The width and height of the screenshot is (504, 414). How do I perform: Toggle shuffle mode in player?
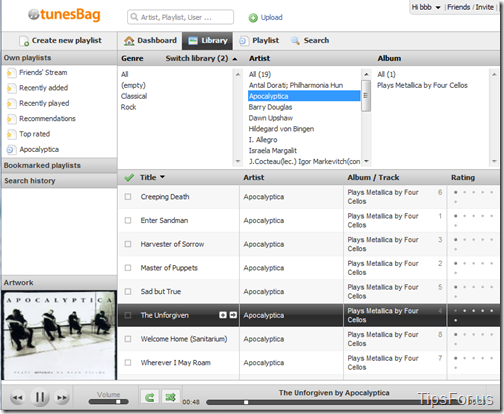tap(171, 397)
